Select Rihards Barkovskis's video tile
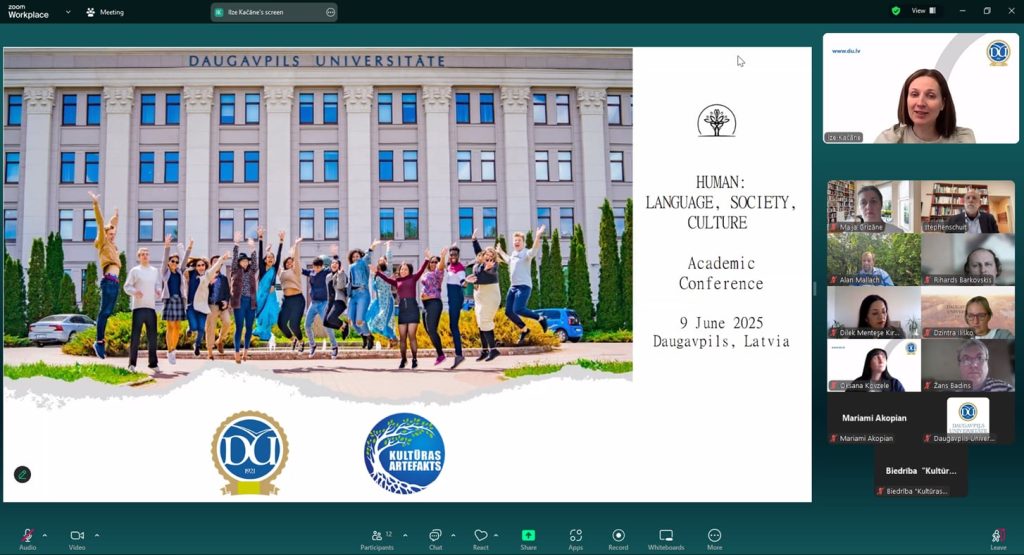Image resolution: width=1024 pixels, height=555 pixels. pos(968,259)
